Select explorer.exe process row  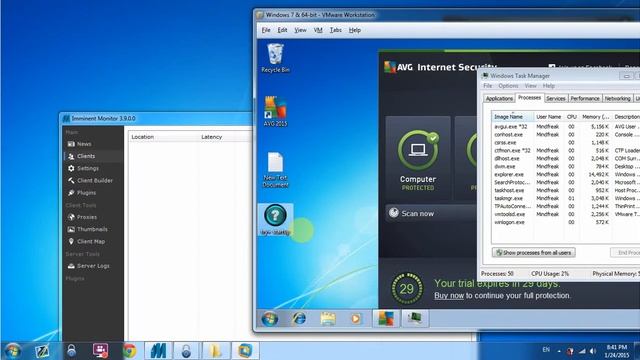click(x=565, y=174)
